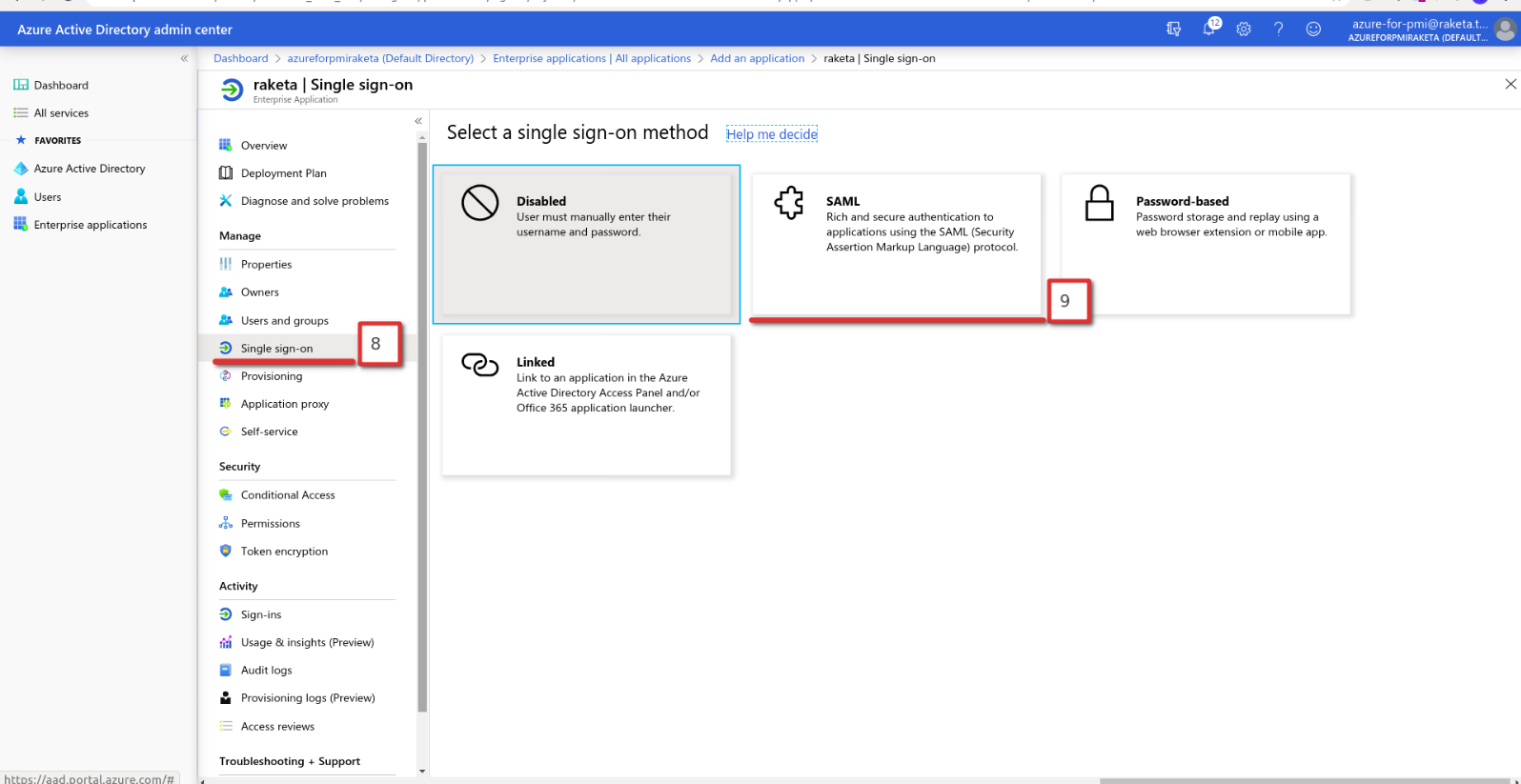
Task: Go to the Dashboard breadcrumb
Action: 241,58
